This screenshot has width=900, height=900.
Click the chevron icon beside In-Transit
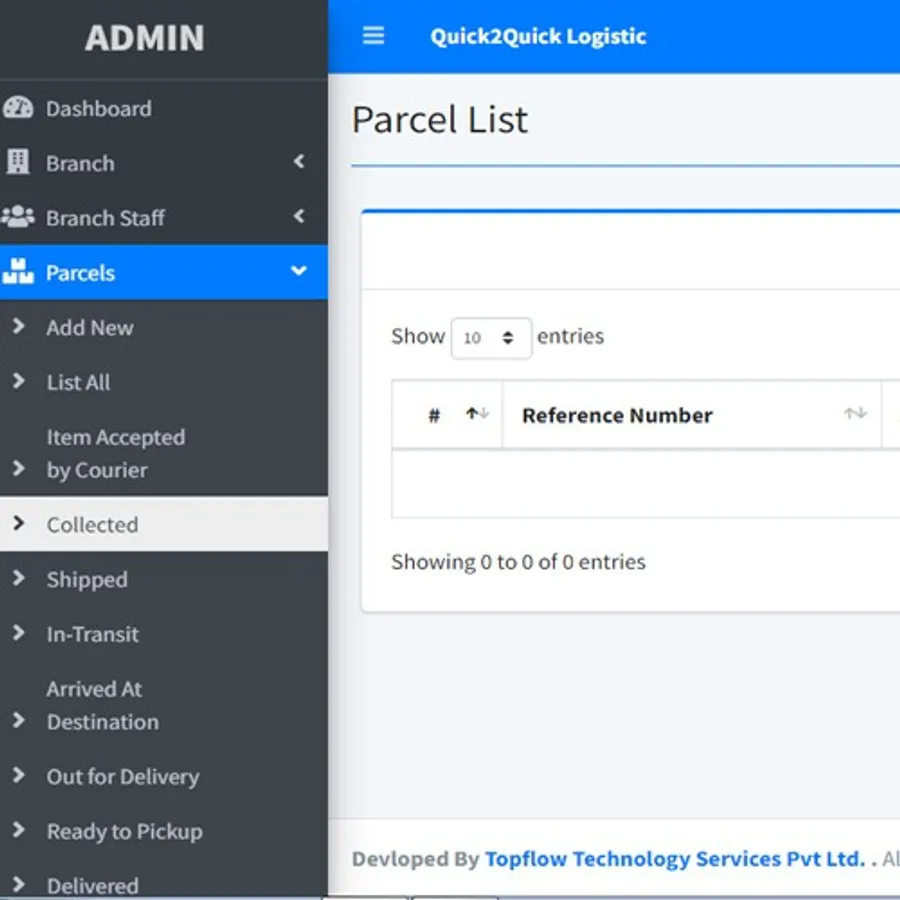pyautogui.click(x=18, y=633)
